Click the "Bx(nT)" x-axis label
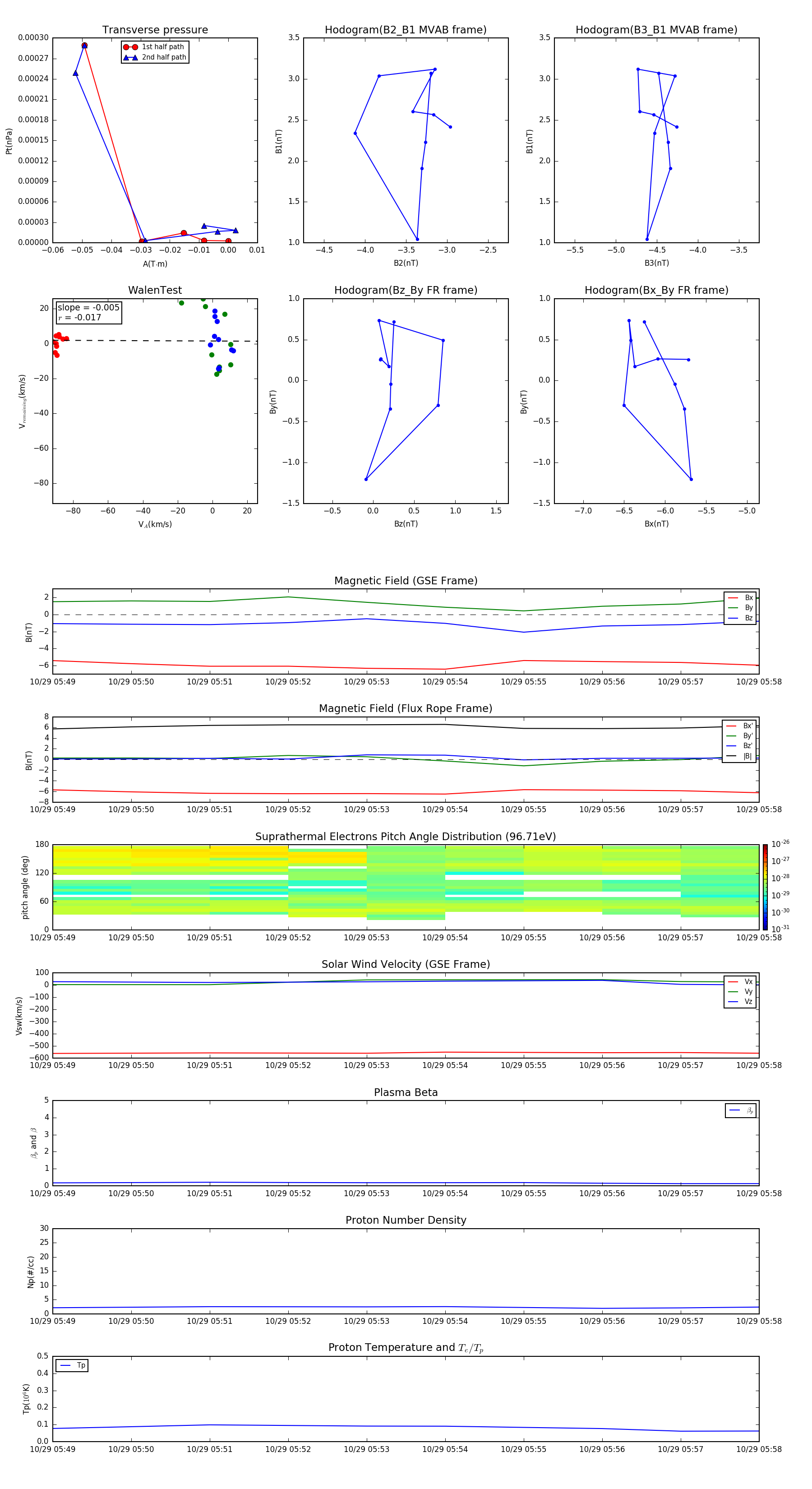This screenshot has height=1489, width=812. pos(656,524)
